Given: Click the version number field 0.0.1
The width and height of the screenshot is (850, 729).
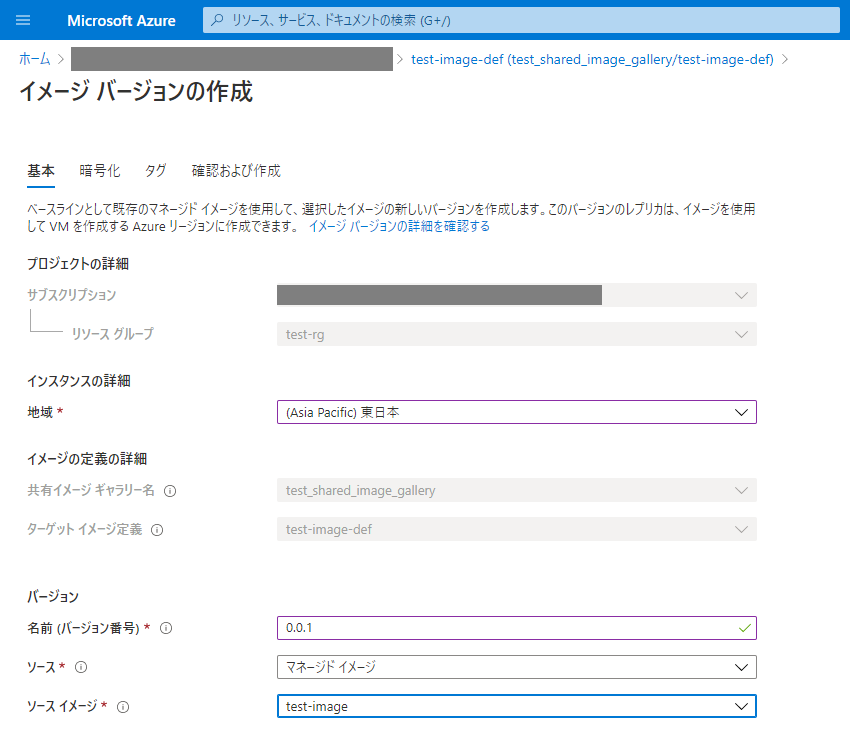Looking at the screenshot, I should [516, 628].
